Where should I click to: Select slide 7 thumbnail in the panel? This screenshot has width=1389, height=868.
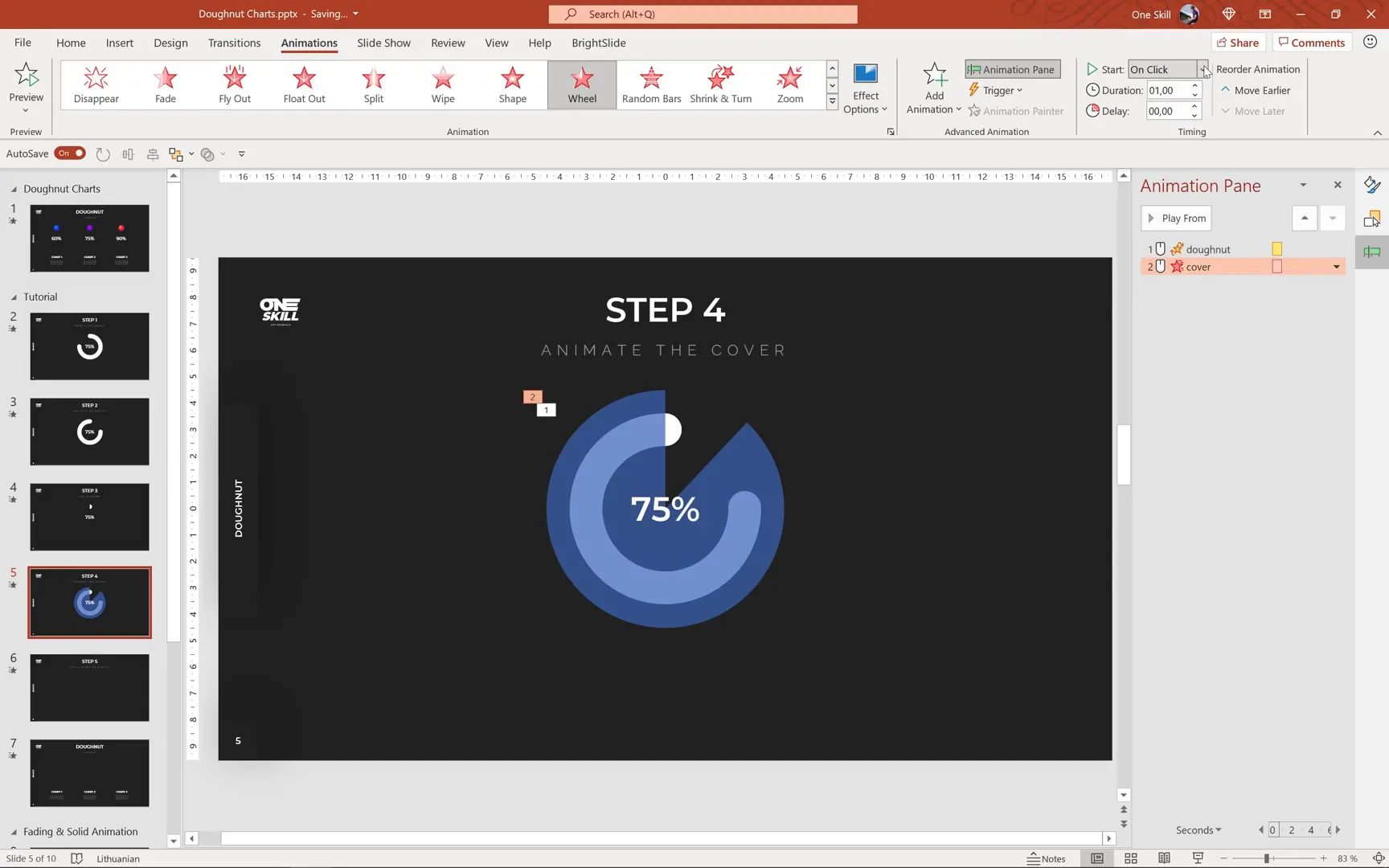click(89, 772)
